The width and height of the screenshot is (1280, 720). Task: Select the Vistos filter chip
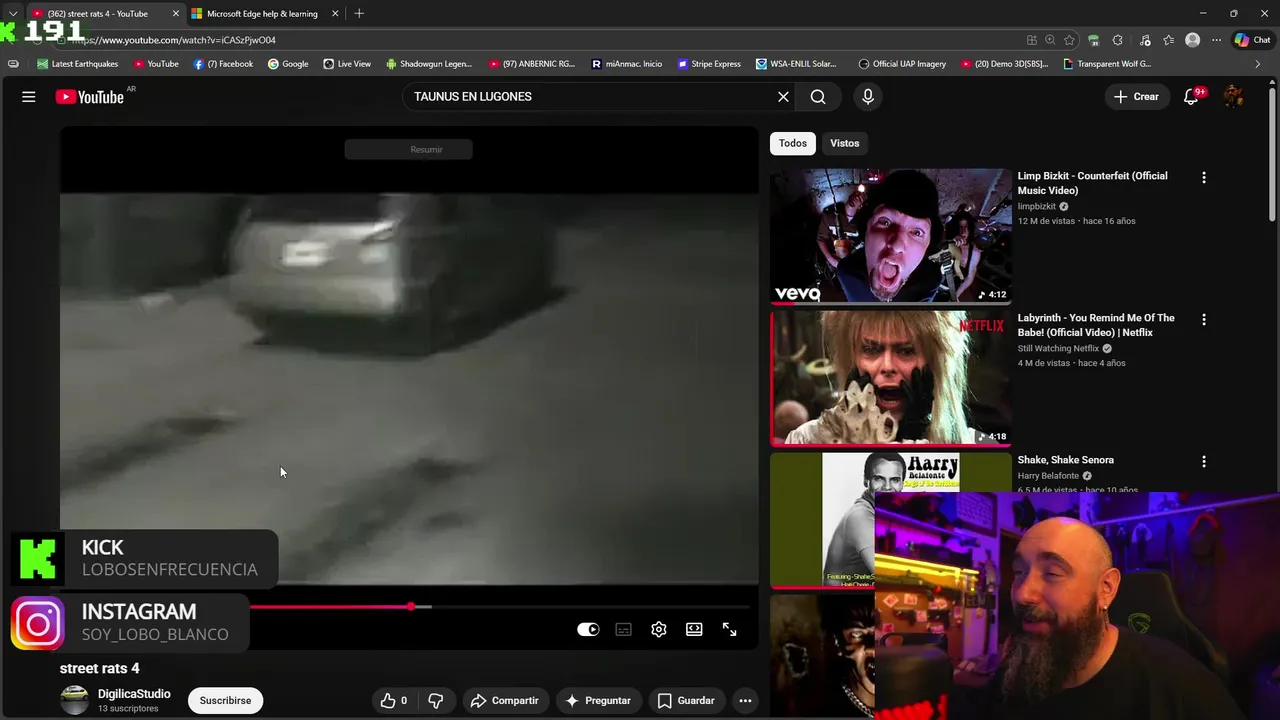844,143
